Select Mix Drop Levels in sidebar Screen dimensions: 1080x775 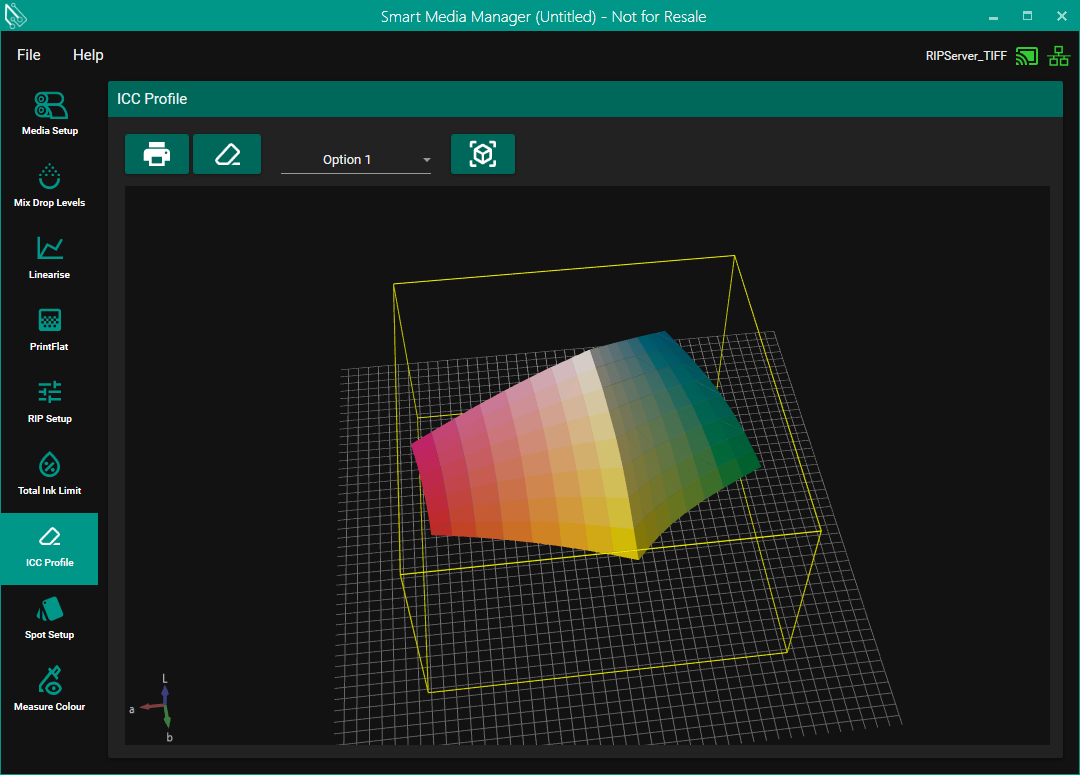[x=50, y=185]
